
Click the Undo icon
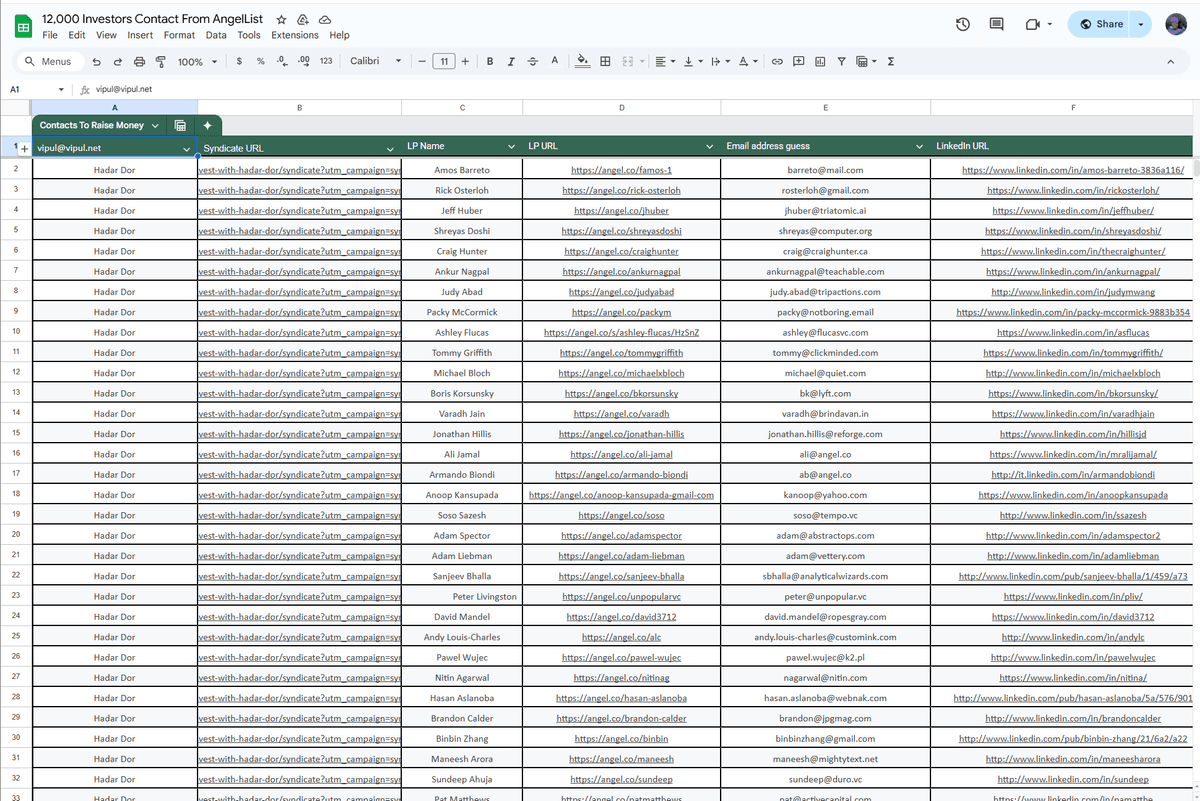(96, 61)
